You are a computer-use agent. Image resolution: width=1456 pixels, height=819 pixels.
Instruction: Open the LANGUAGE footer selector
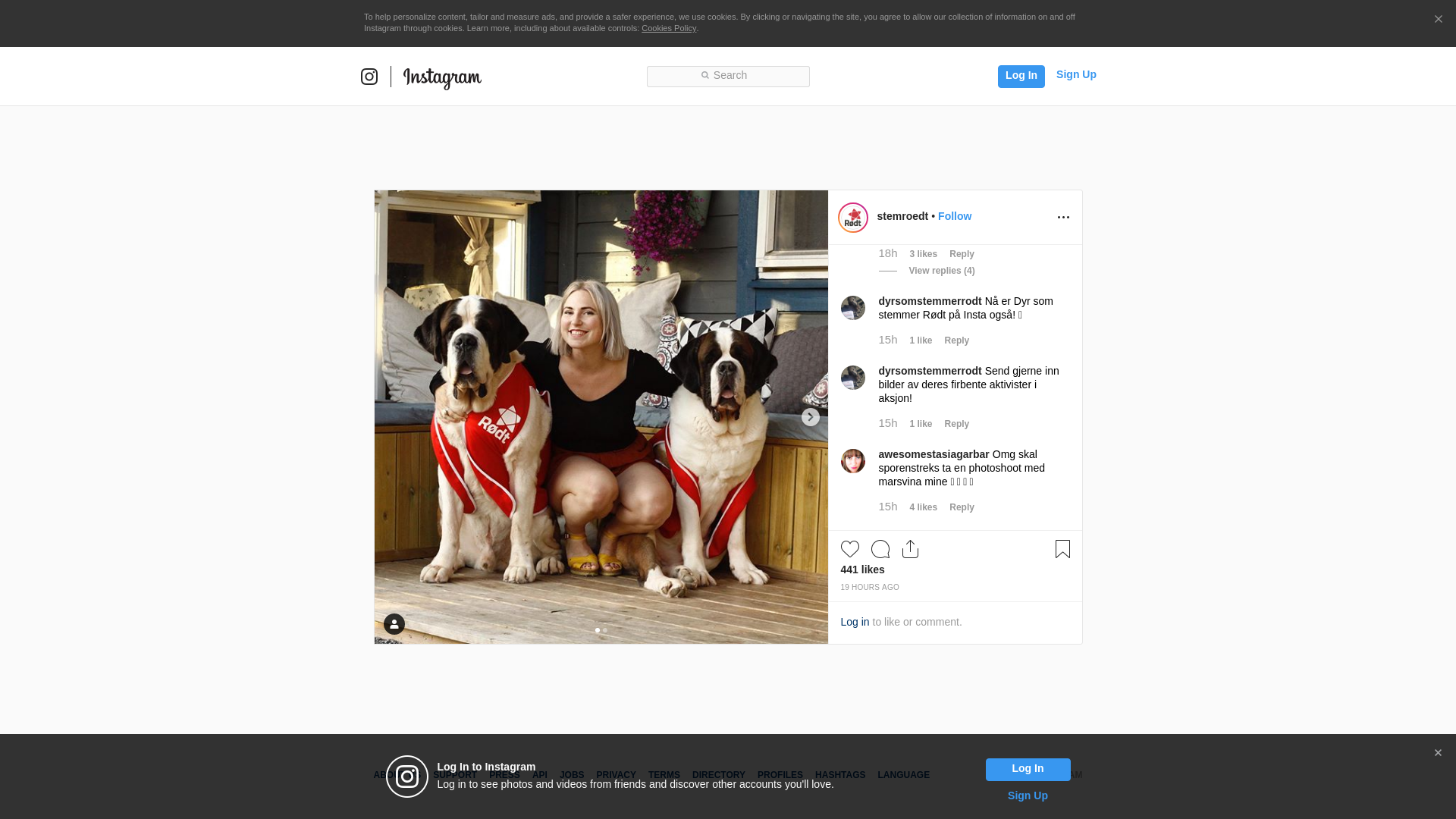tap(904, 775)
